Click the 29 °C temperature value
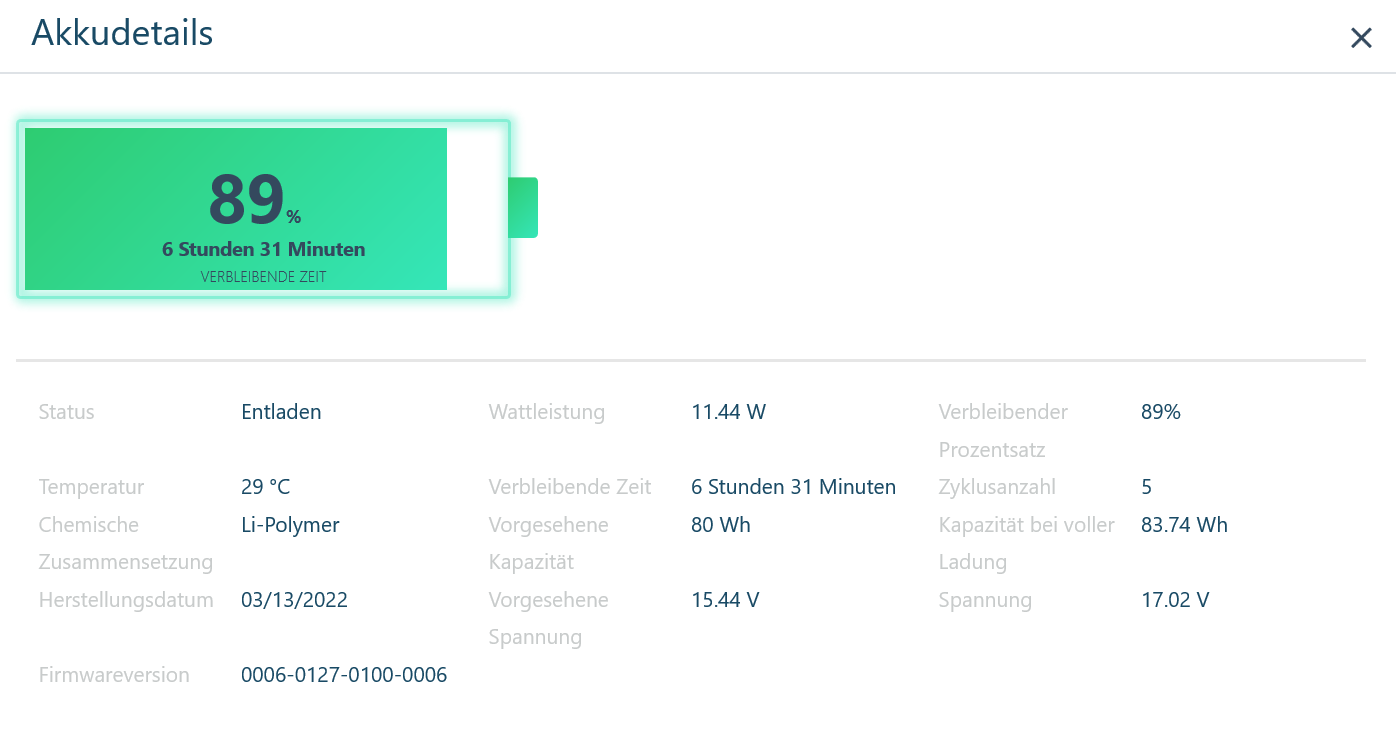The height and width of the screenshot is (733, 1396). (x=265, y=487)
